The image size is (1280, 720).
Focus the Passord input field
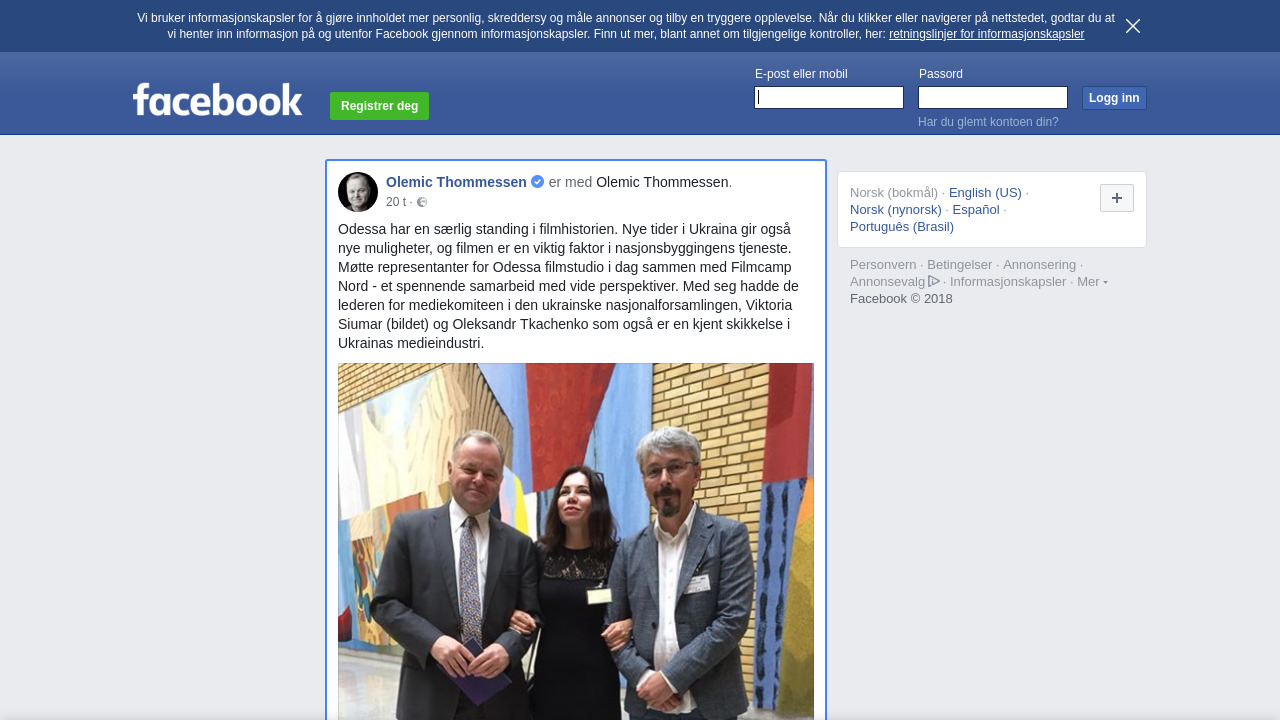point(993,97)
